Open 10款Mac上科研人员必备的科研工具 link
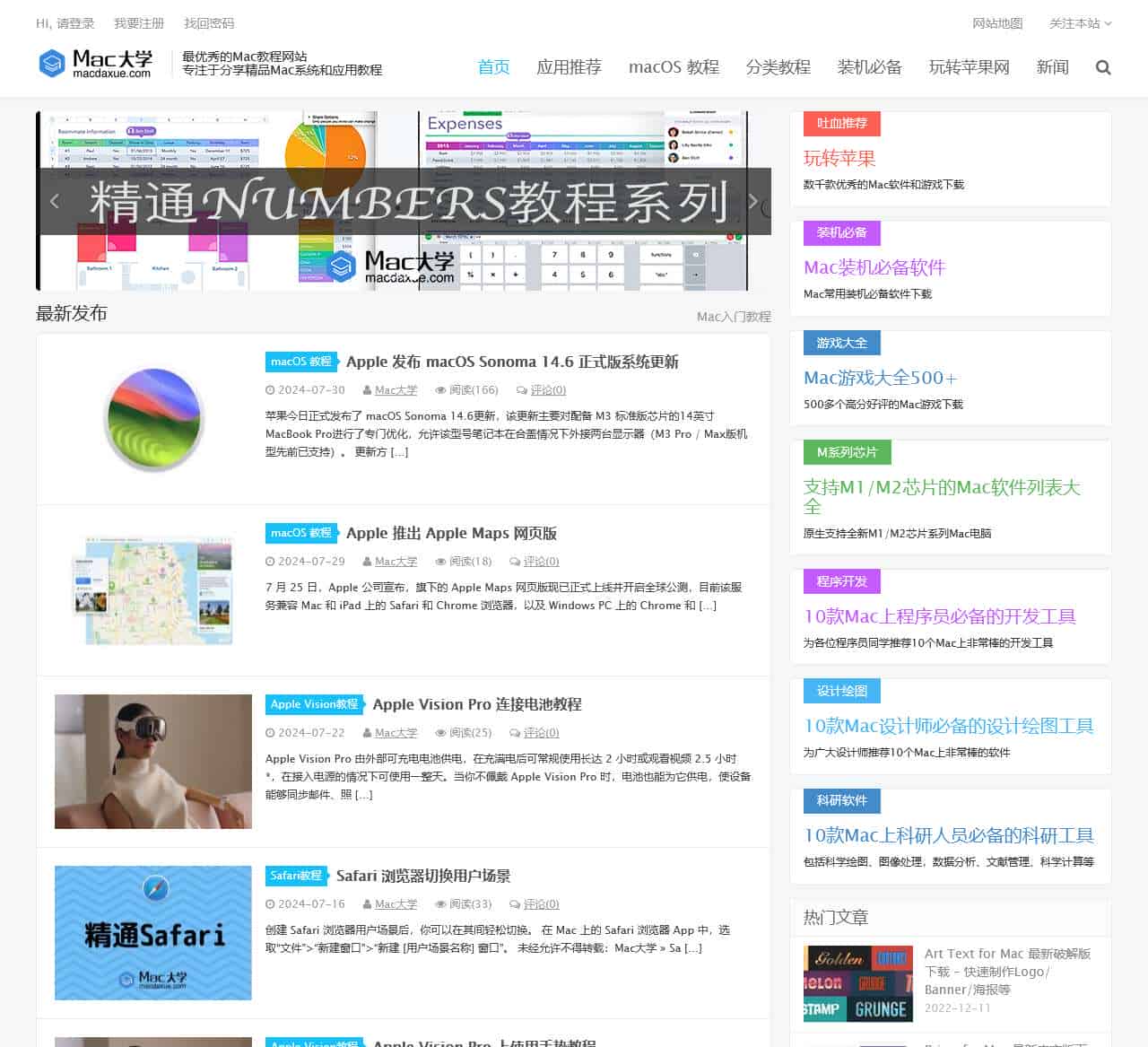 949,835
